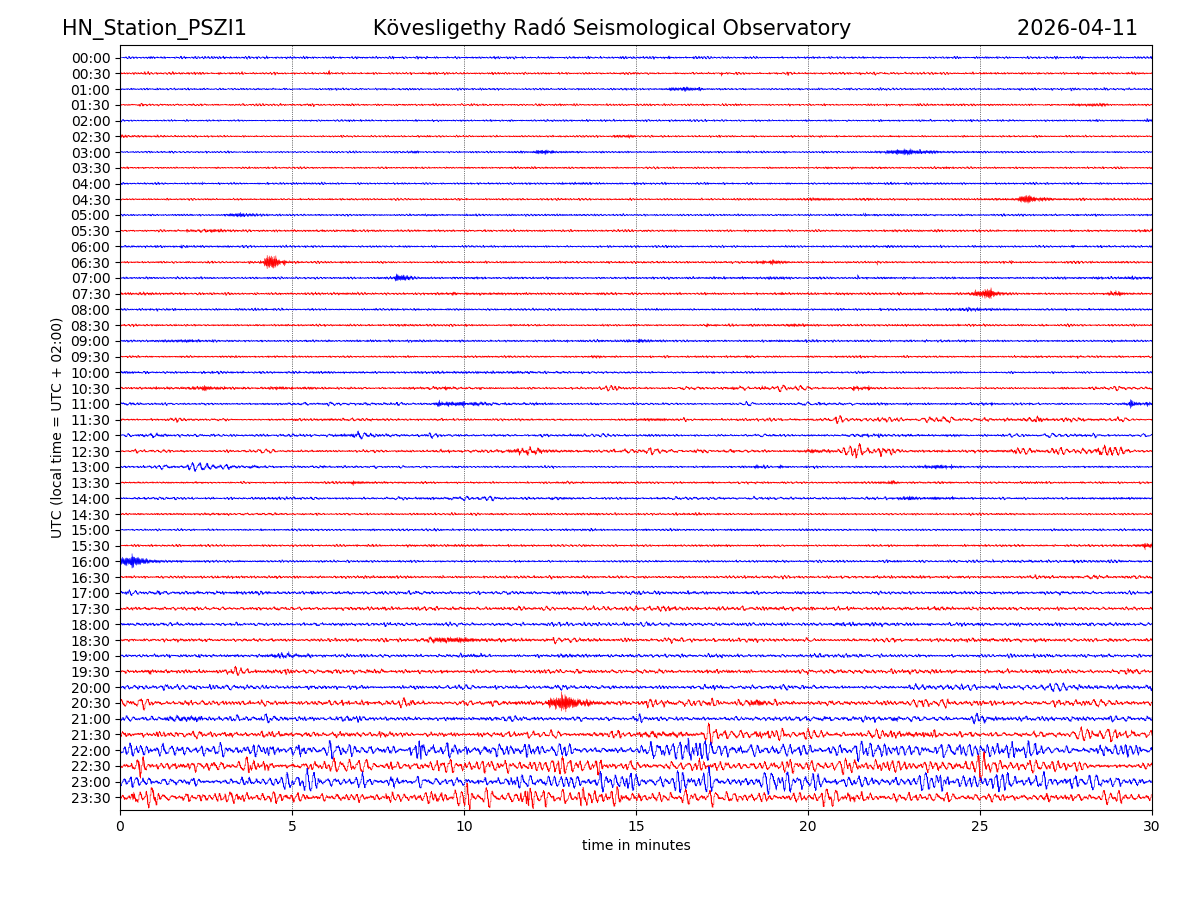Click the 2026-04-11 date label

coord(1077,28)
